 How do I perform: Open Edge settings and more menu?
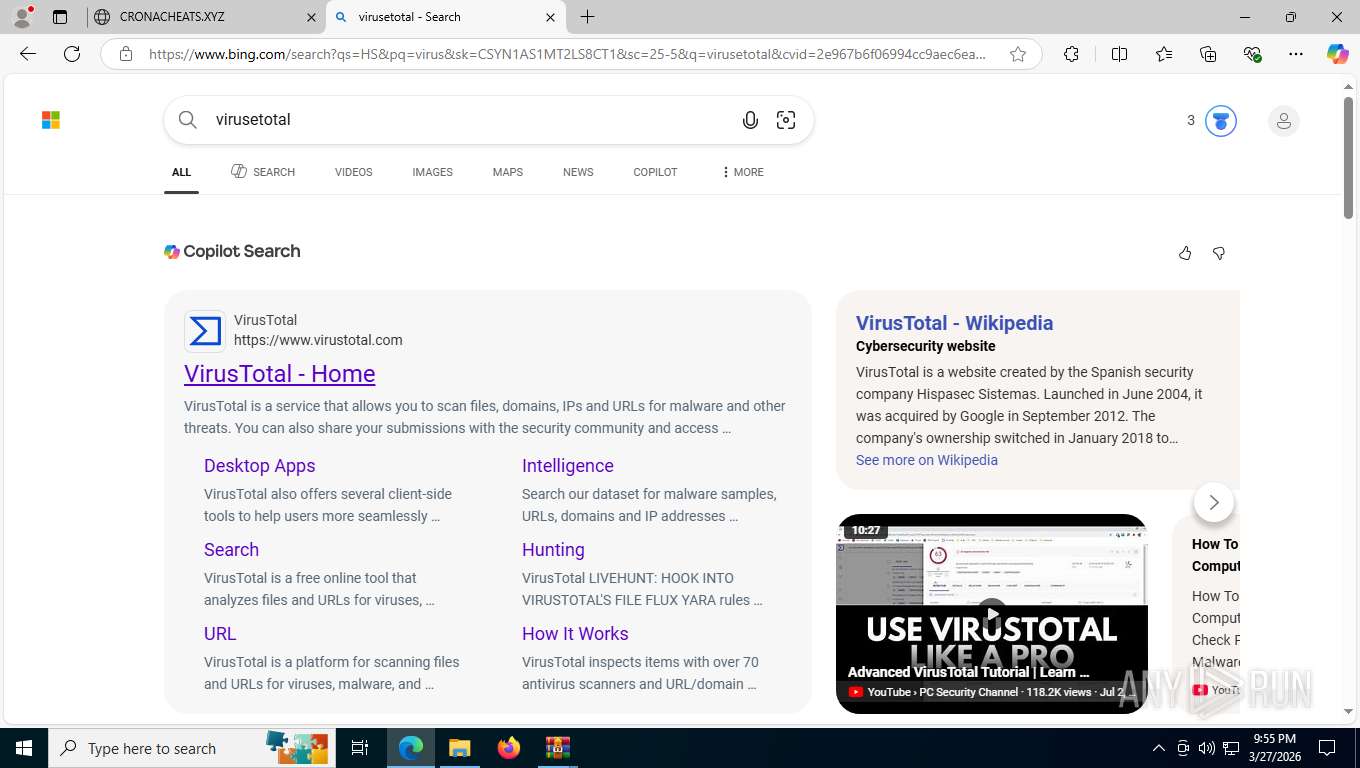pos(1296,54)
